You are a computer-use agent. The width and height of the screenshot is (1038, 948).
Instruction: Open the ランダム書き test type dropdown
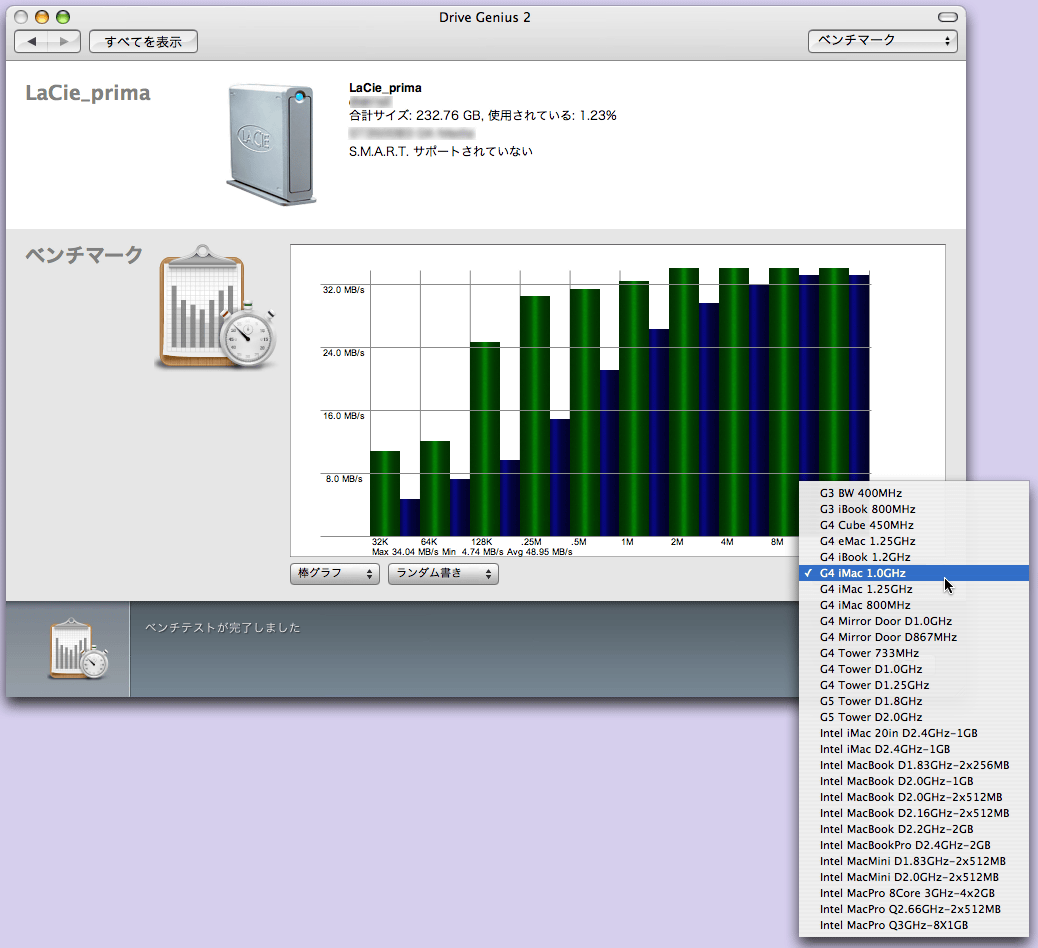coord(443,573)
